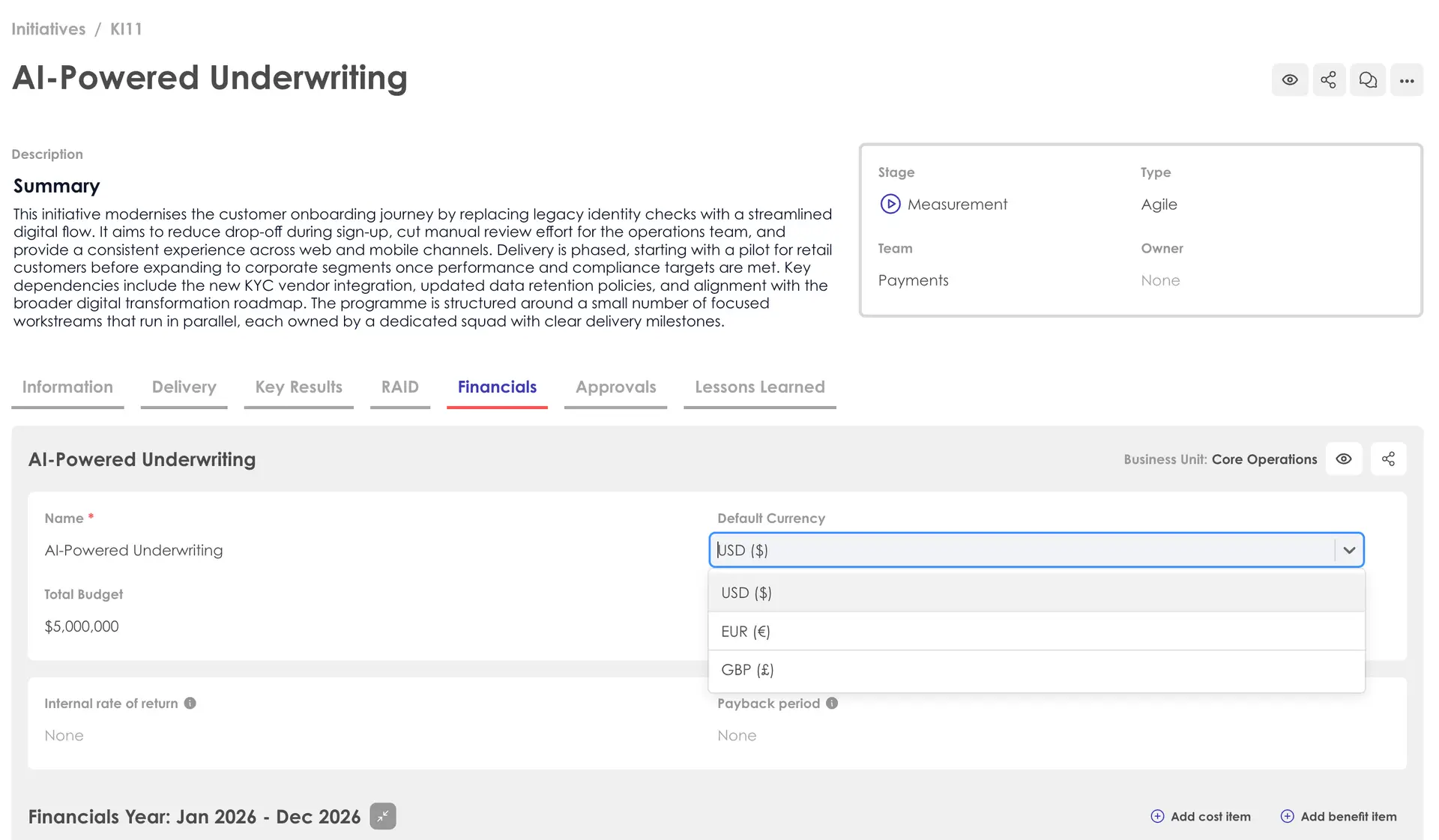This screenshot has height=840, width=1439.
Task: Click the Total Budget $5,000,000 value
Action: [x=81, y=626]
